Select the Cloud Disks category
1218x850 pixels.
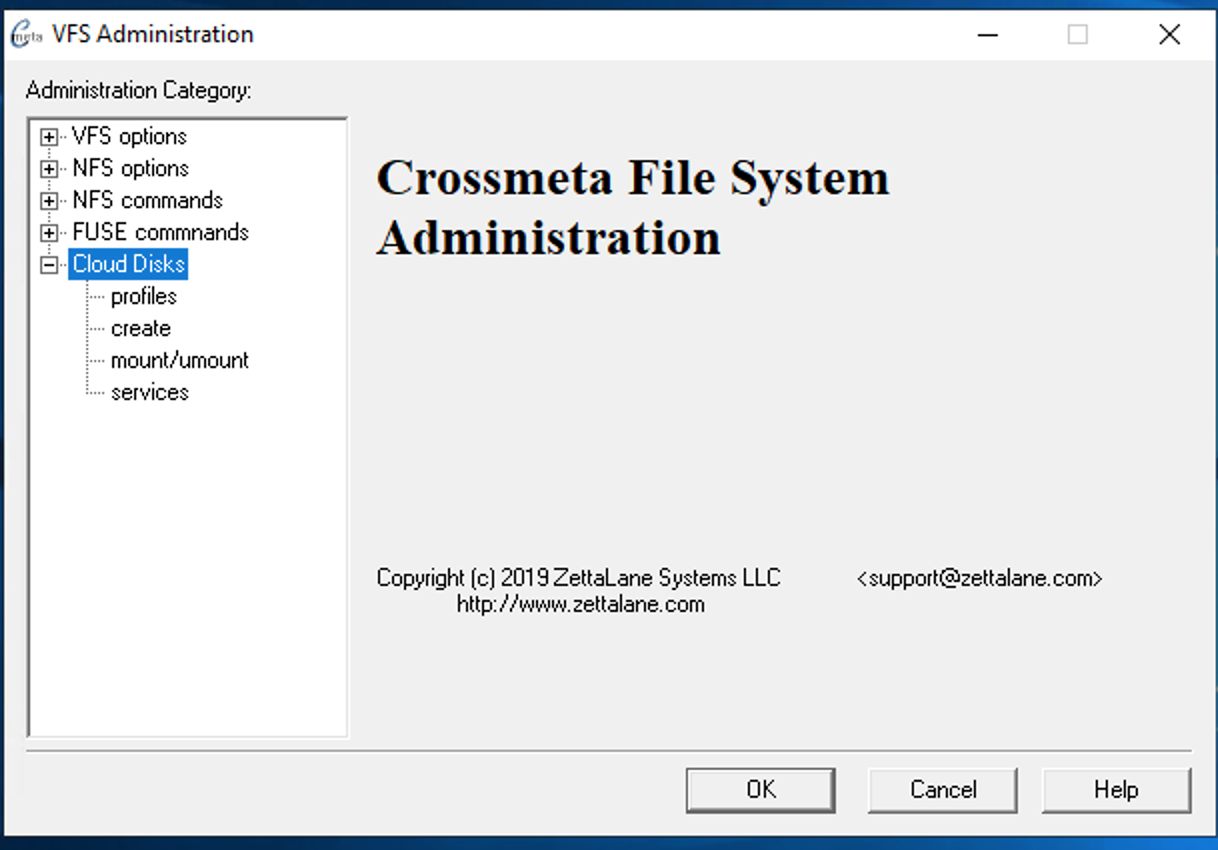[x=129, y=265]
